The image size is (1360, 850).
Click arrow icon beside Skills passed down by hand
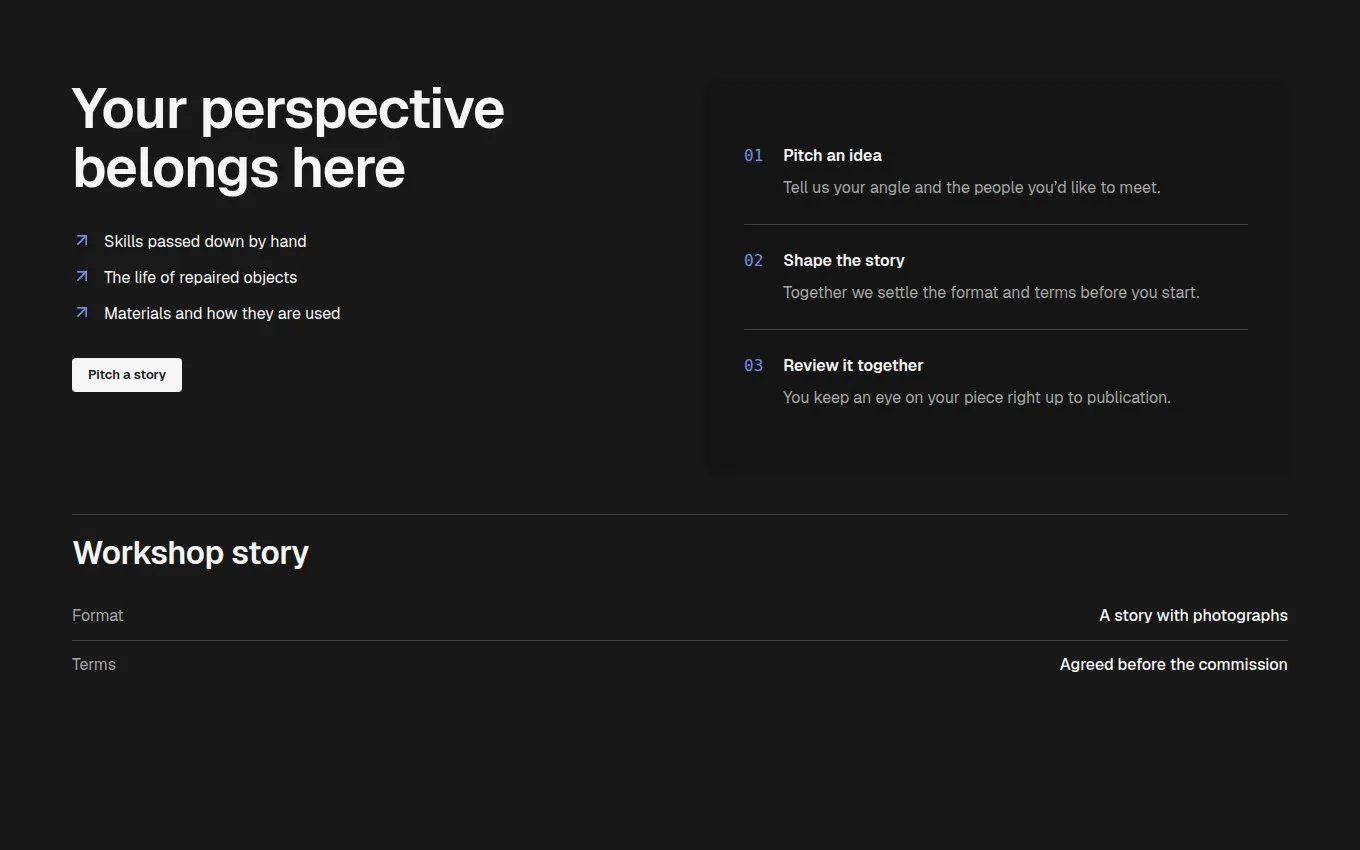pos(82,241)
